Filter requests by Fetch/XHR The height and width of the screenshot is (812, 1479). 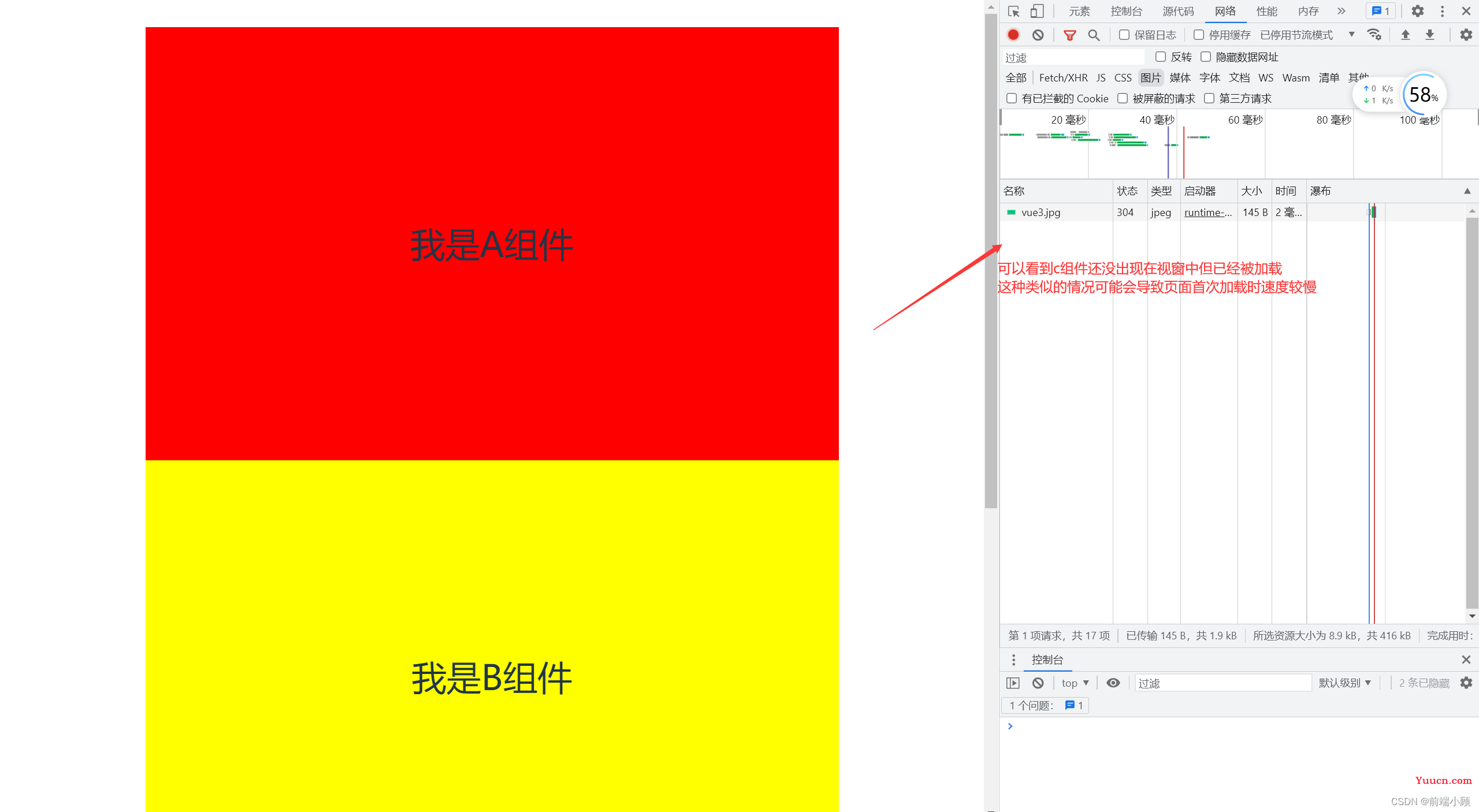point(1063,77)
